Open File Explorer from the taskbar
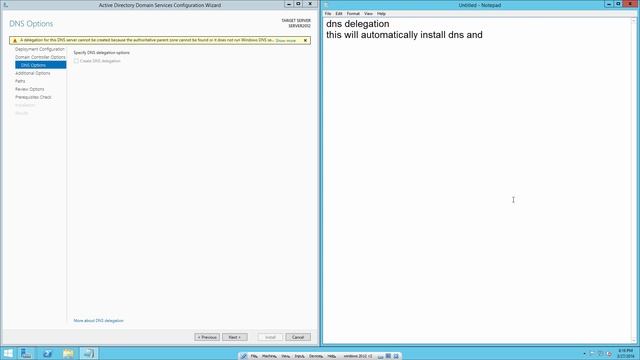The height and width of the screenshot is (360, 640). (68, 353)
